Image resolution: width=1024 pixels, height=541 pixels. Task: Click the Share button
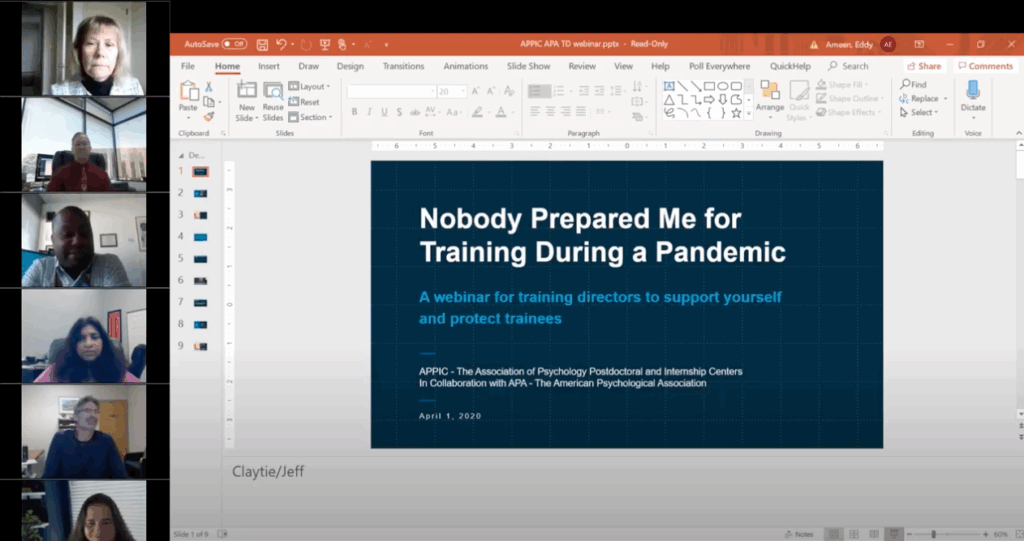click(924, 66)
